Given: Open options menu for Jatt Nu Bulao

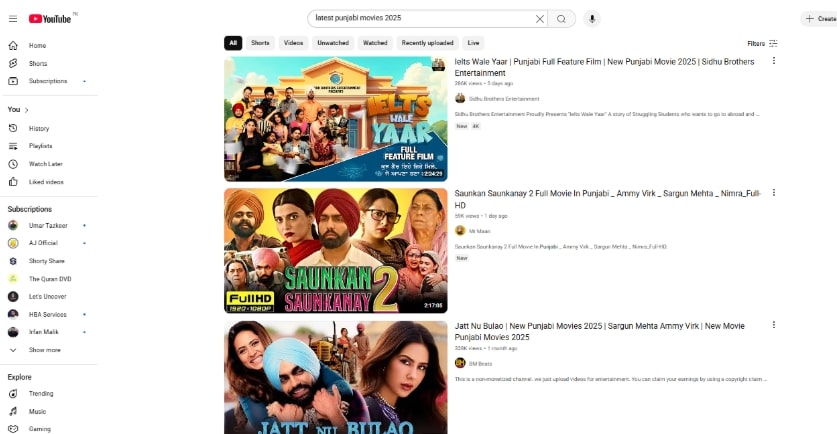Looking at the screenshot, I should (x=773, y=325).
